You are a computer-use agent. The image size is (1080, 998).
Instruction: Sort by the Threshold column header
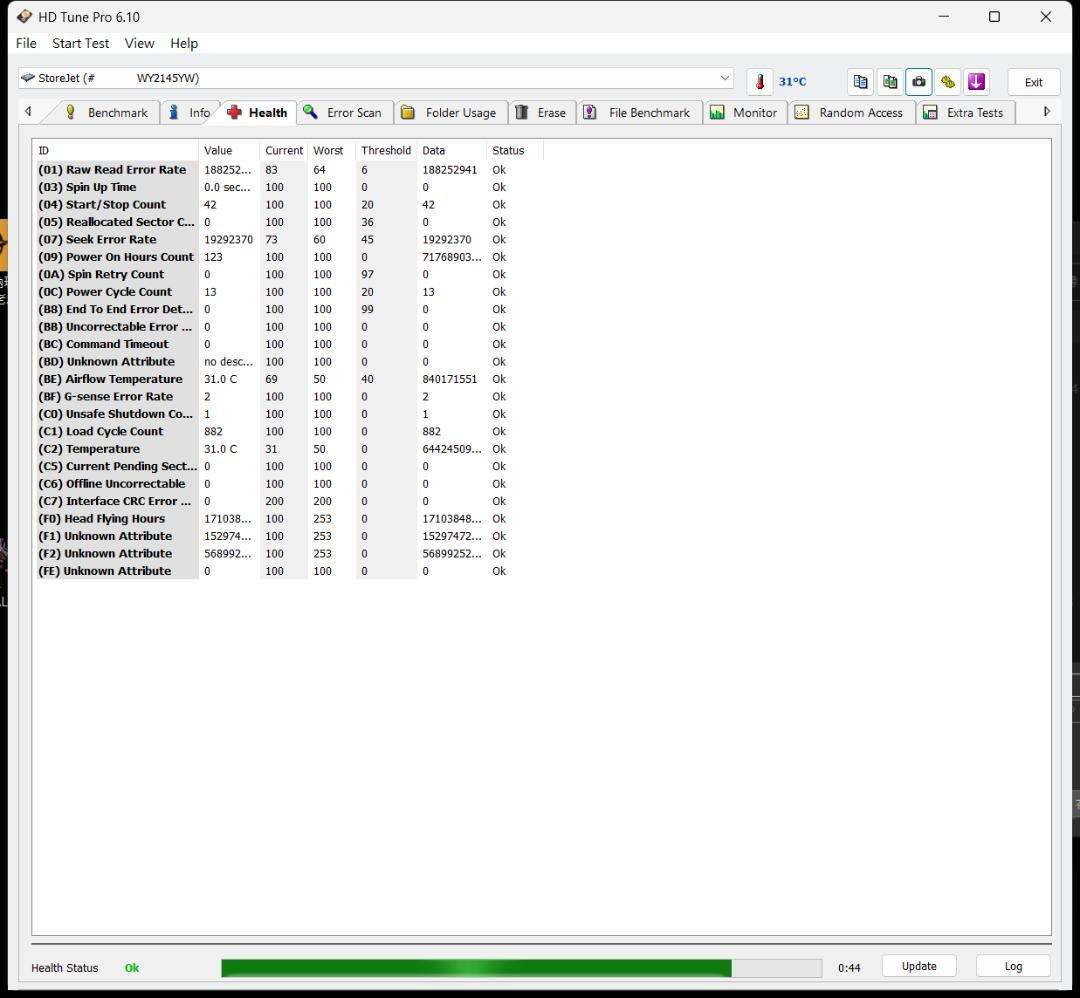(x=385, y=150)
